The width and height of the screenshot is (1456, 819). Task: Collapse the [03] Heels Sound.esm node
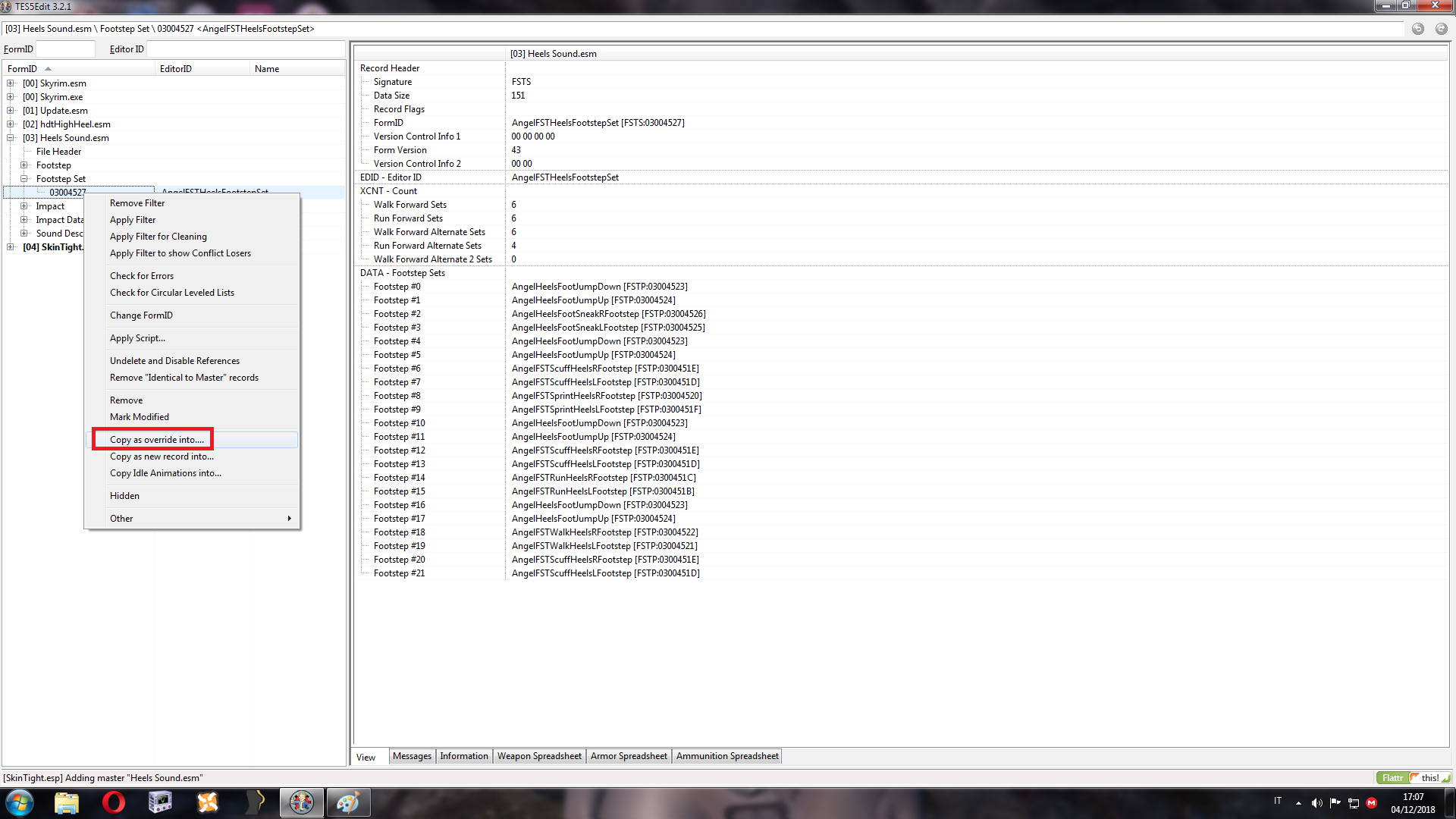click(11, 138)
